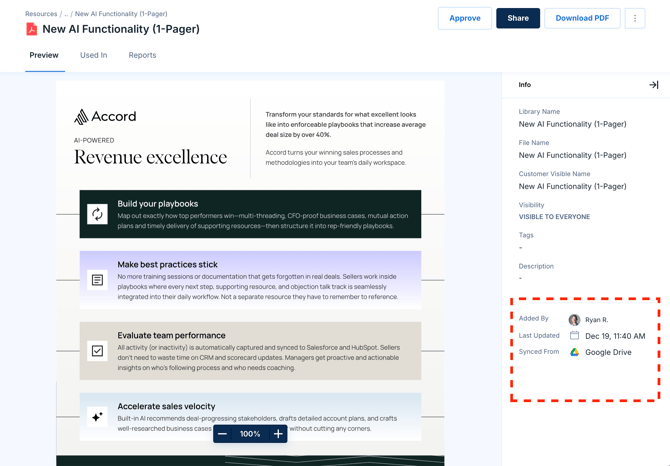Click the Accelerate sales velocity sparkle icon
The width and height of the screenshot is (670, 466).
click(x=97, y=417)
